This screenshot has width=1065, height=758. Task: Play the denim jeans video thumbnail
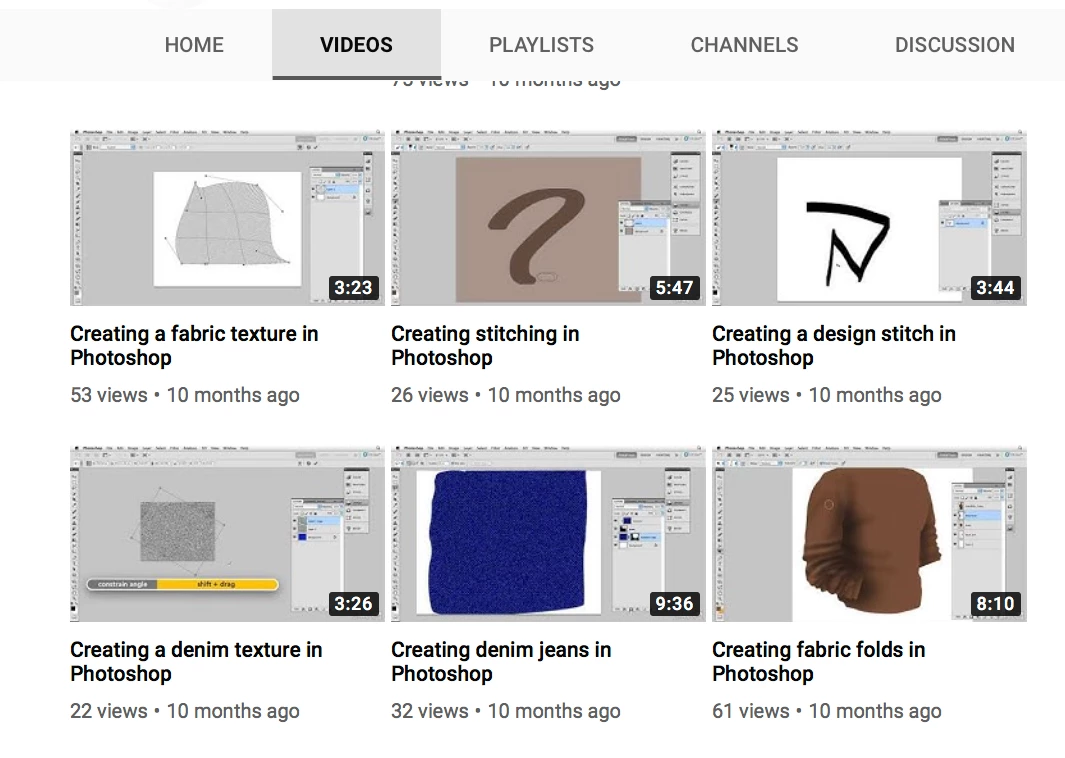[548, 534]
